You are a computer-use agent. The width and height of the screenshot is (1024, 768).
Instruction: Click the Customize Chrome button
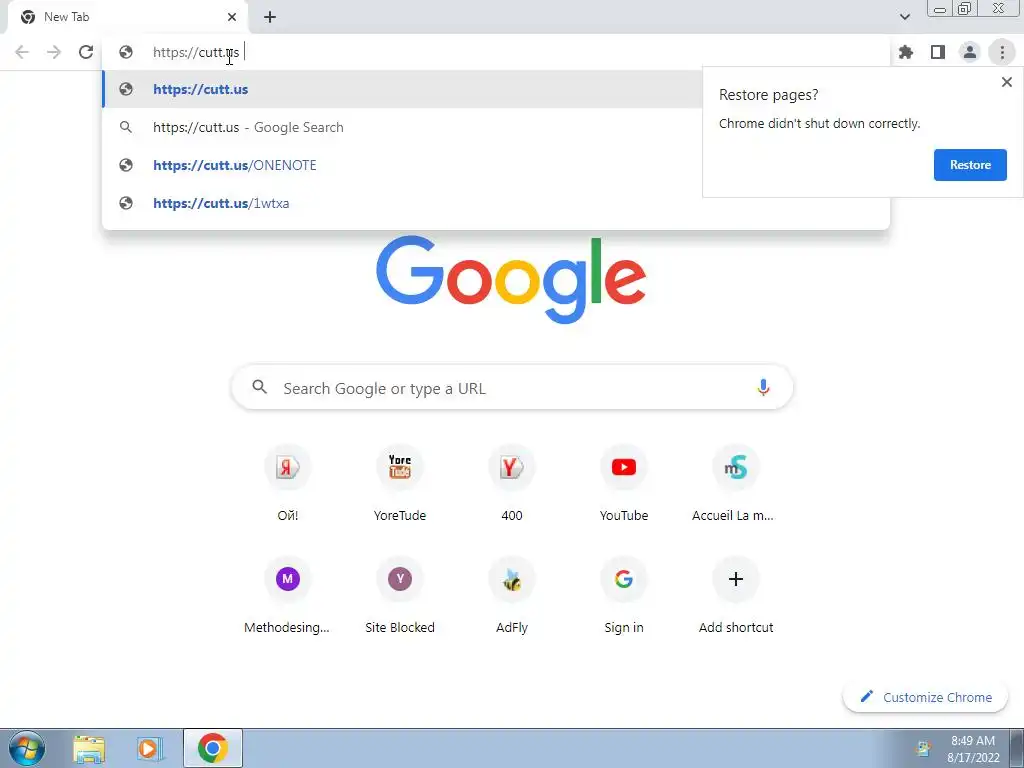tap(925, 697)
